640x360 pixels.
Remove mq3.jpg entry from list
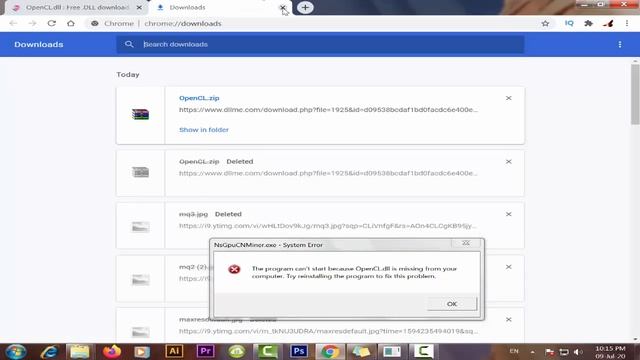coord(509,214)
